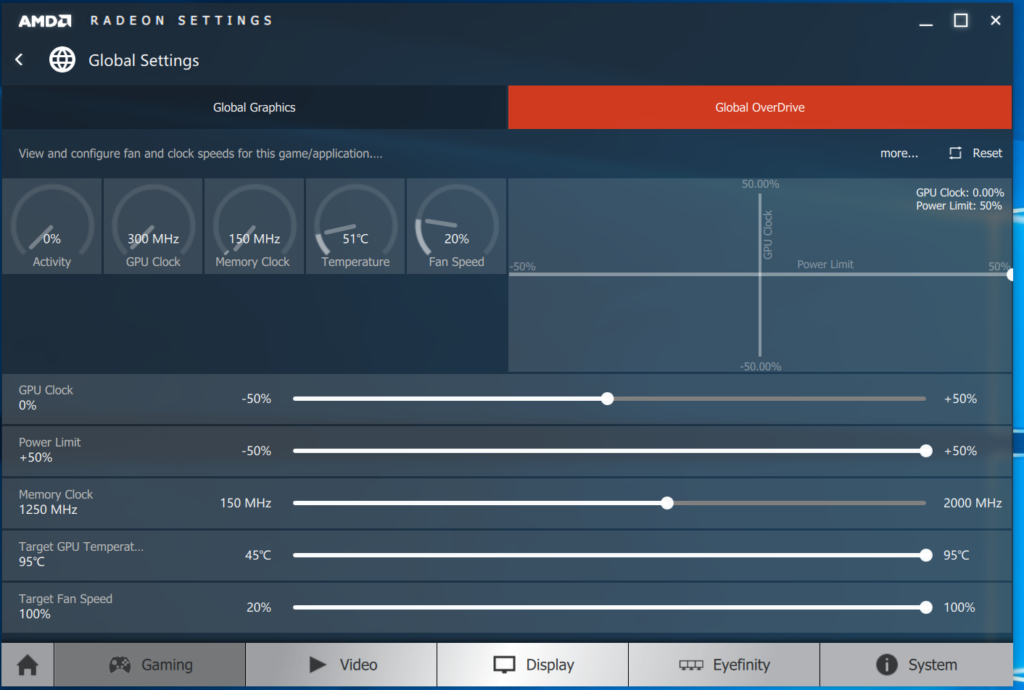The width and height of the screenshot is (1024, 690).
Task: Select the Global OverDrive tab
Action: pyautogui.click(x=760, y=107)
